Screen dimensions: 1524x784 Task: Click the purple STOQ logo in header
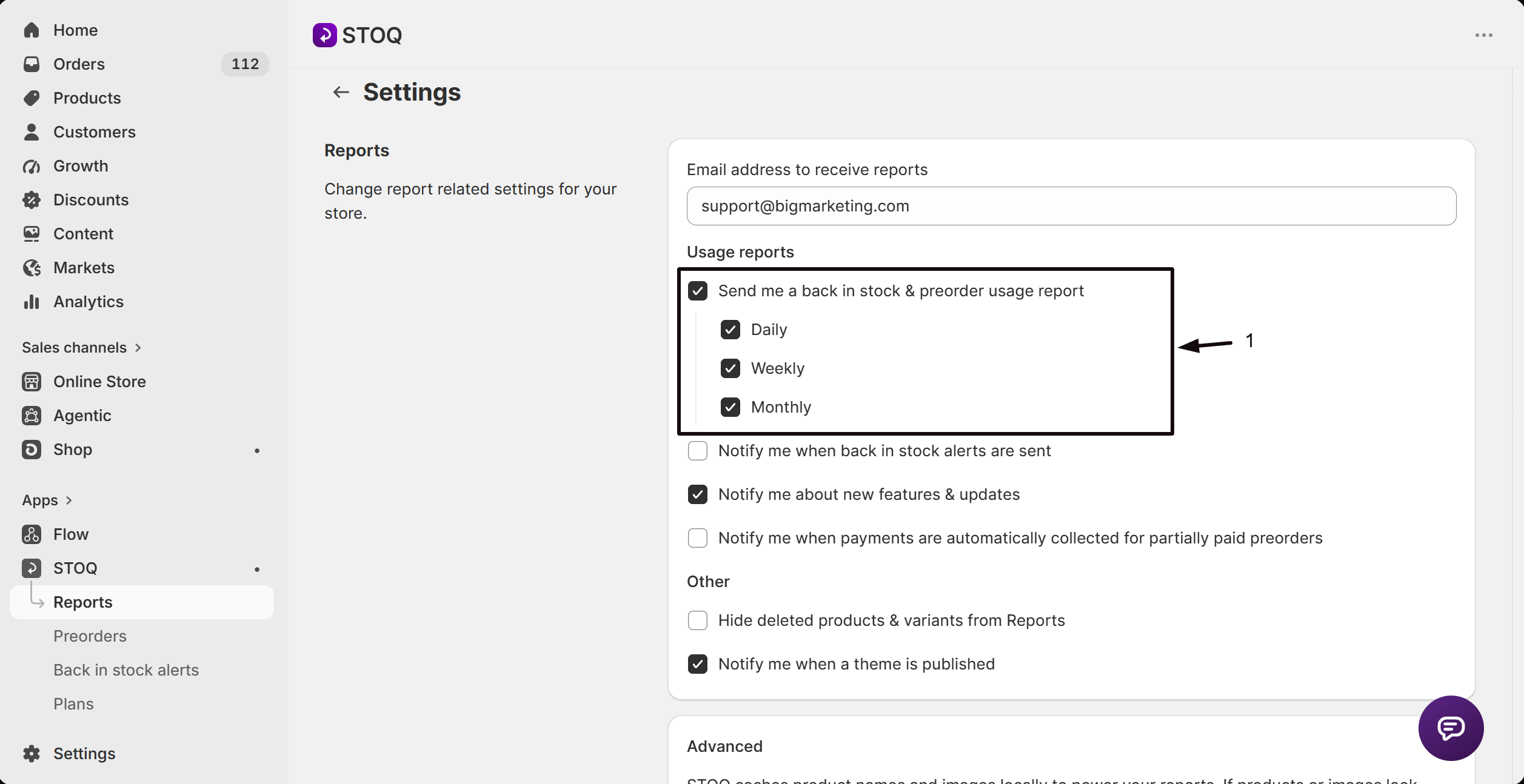(x=325, y=35)
